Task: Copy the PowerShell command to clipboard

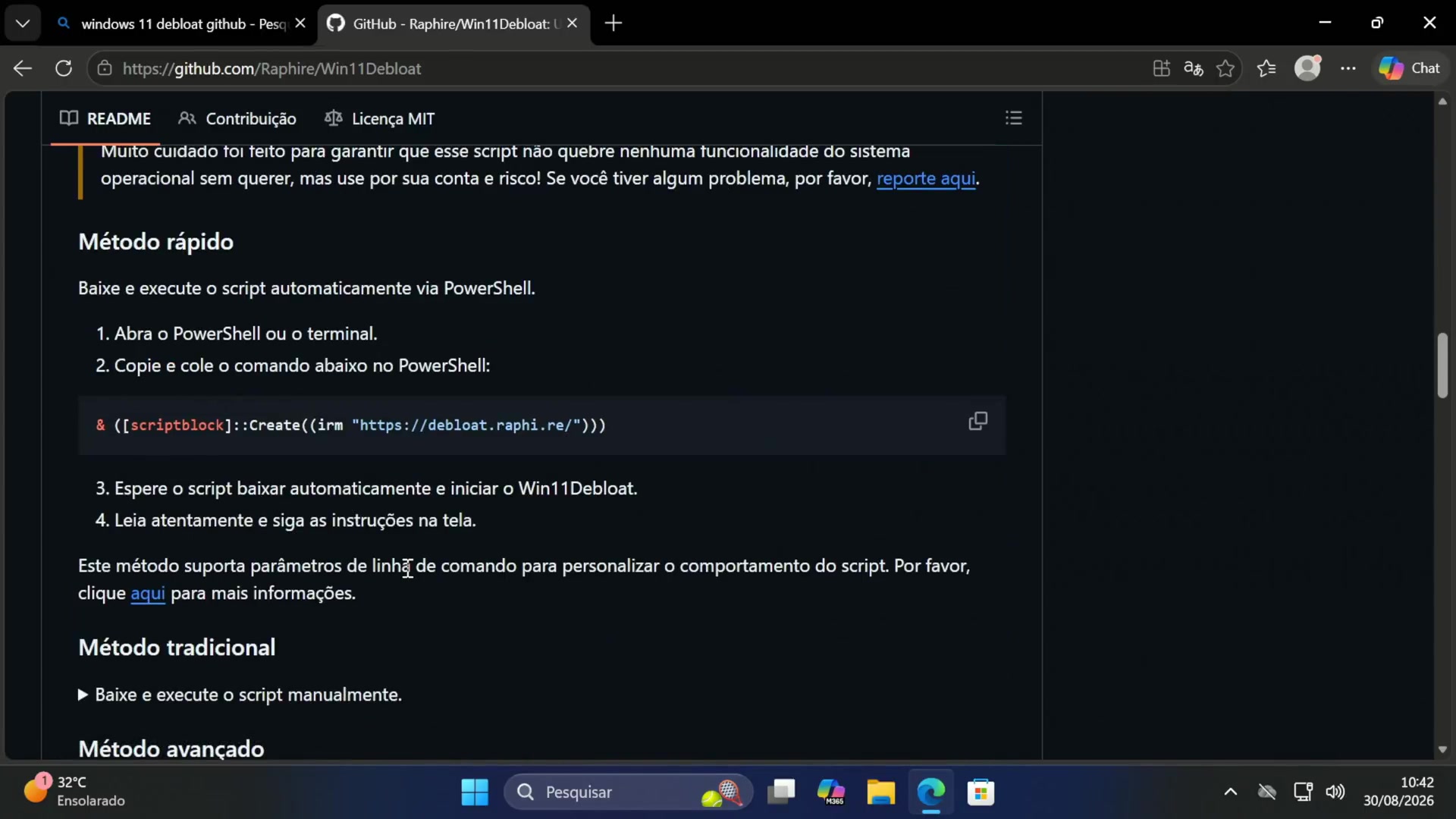Action: click(x=978, y=421)
